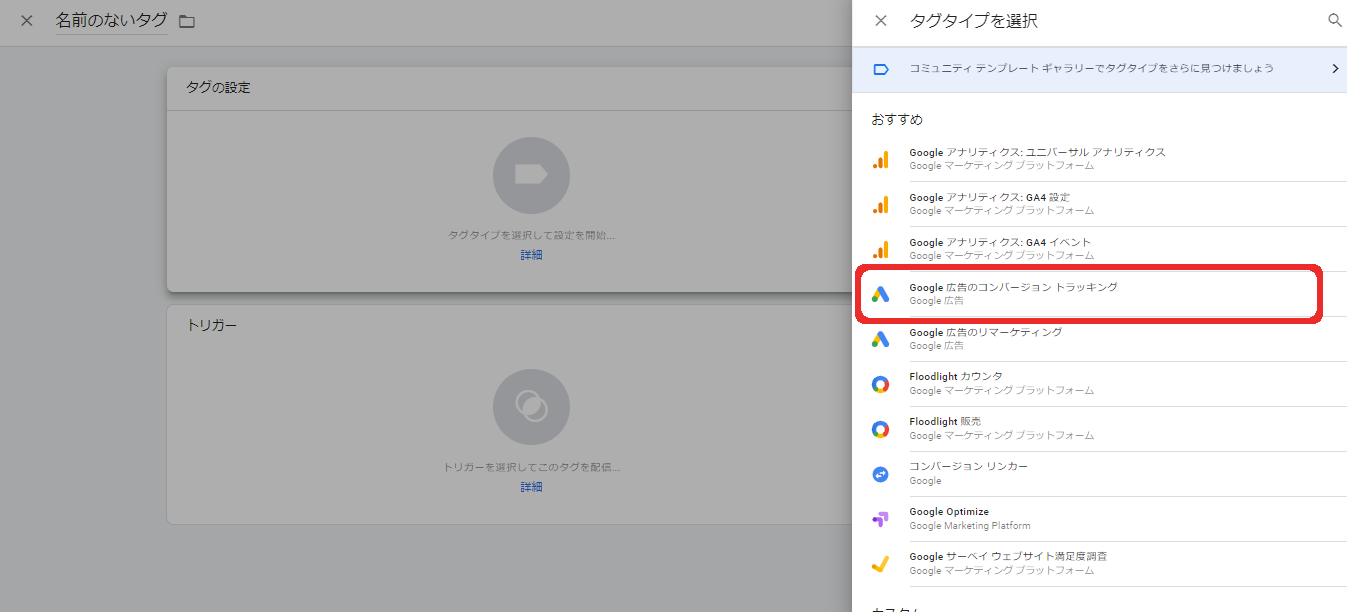Viewport: 1347px width, 612px height.
Task: Expand gallery banner chevron arrow
Action: [1335, 69]
